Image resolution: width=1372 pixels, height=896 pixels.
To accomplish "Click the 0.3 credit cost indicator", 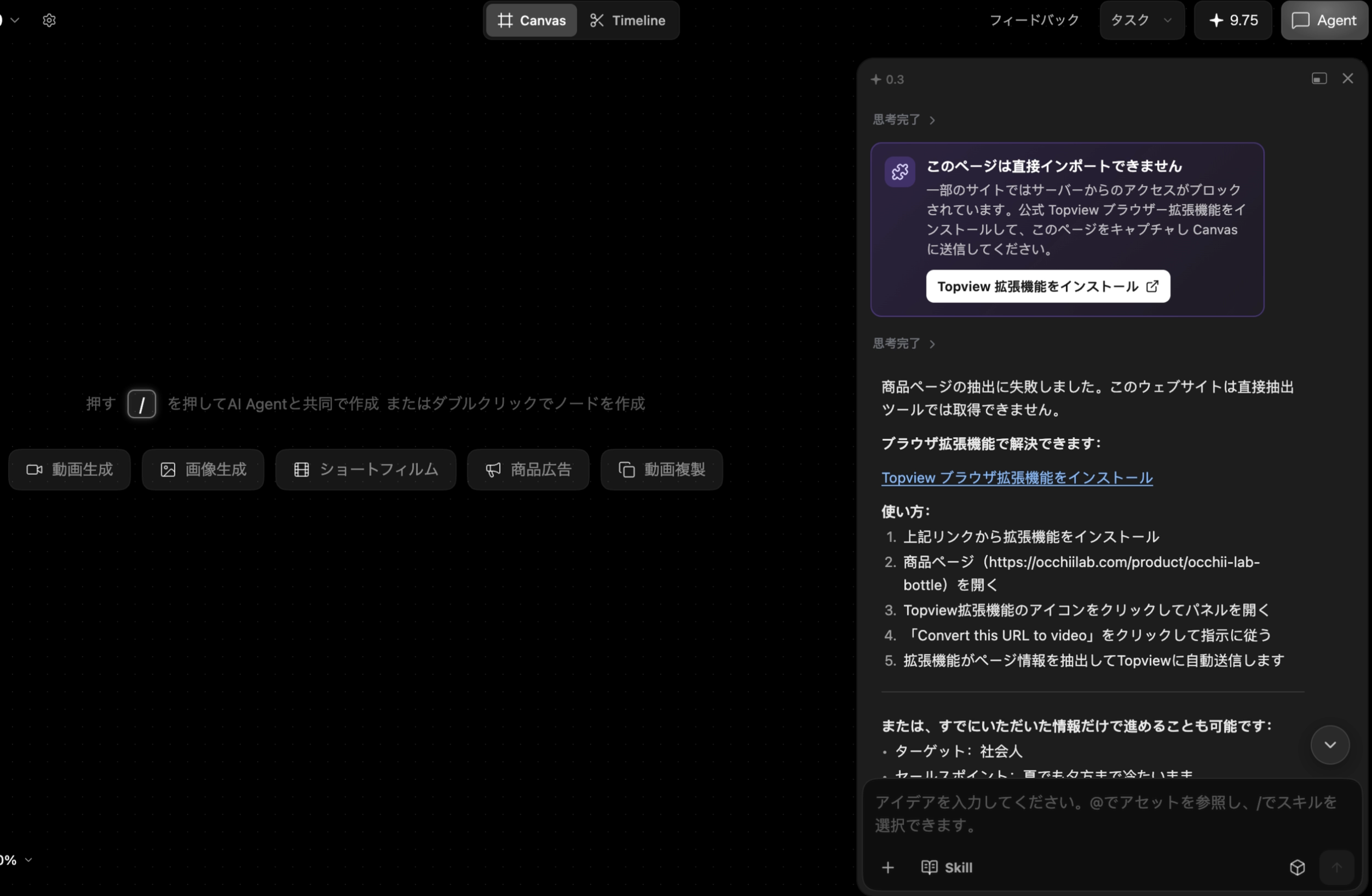I will click(x=887, y=79).
